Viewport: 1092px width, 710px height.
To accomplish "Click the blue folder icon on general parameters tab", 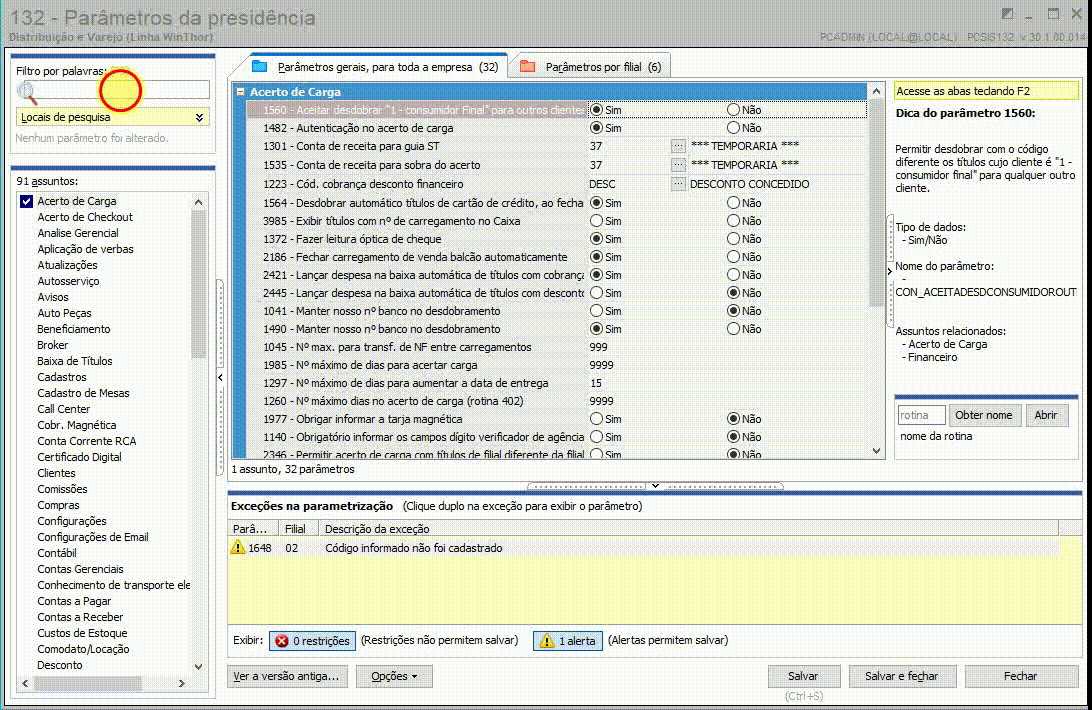I will pyautogui.click(x=260, y=66).
